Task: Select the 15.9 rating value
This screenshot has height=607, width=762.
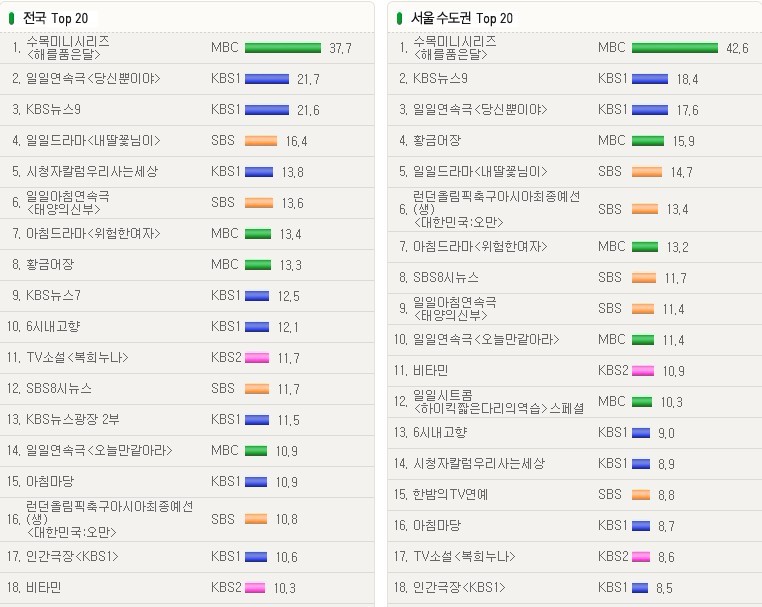Action: coord(683,141)
